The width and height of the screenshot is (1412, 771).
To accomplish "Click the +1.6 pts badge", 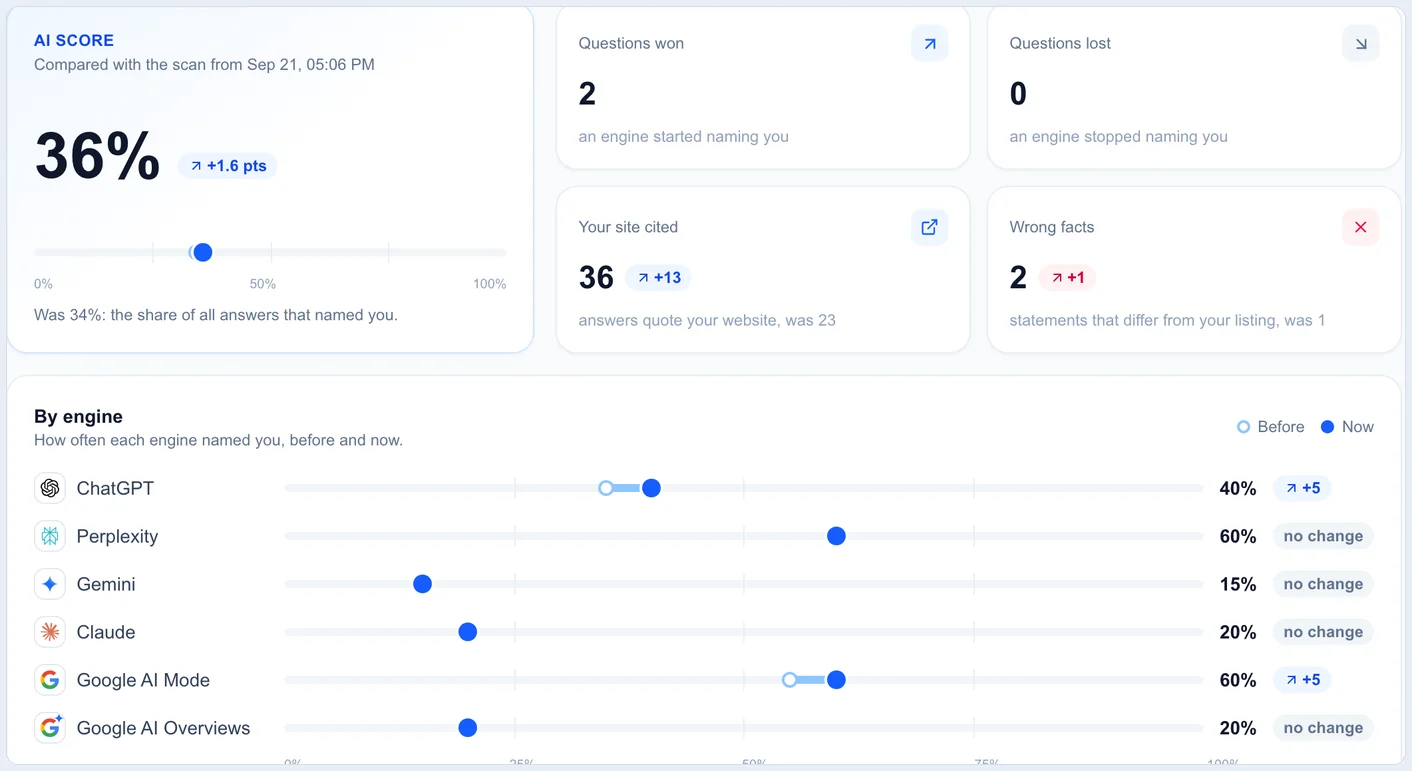I will (228, 166).
